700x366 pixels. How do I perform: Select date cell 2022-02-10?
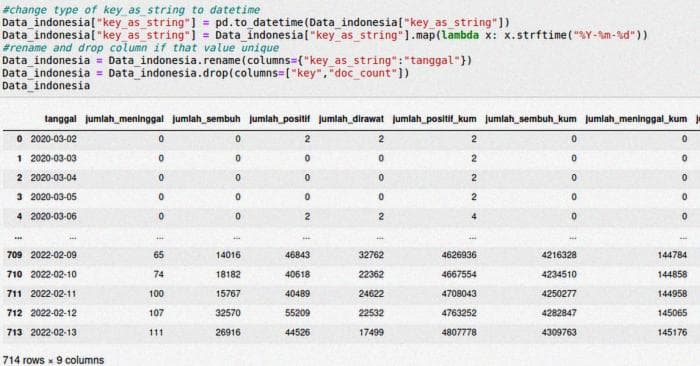(54, 274)
